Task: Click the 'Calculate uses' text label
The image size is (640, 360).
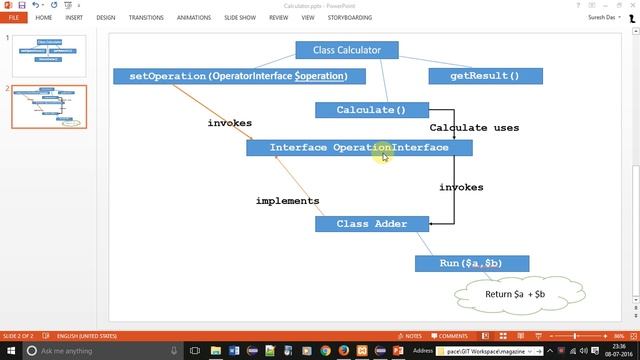Action: 474,128
